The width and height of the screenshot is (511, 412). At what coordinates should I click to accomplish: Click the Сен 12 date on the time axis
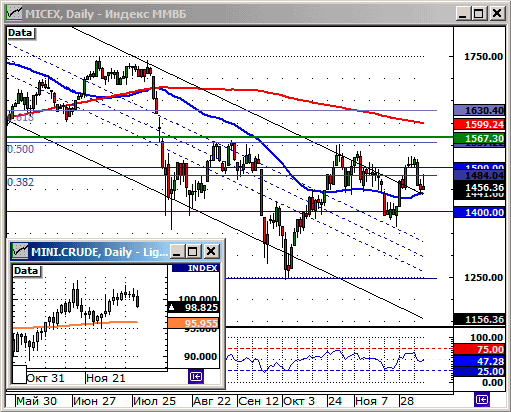click(x=259, y=401)
